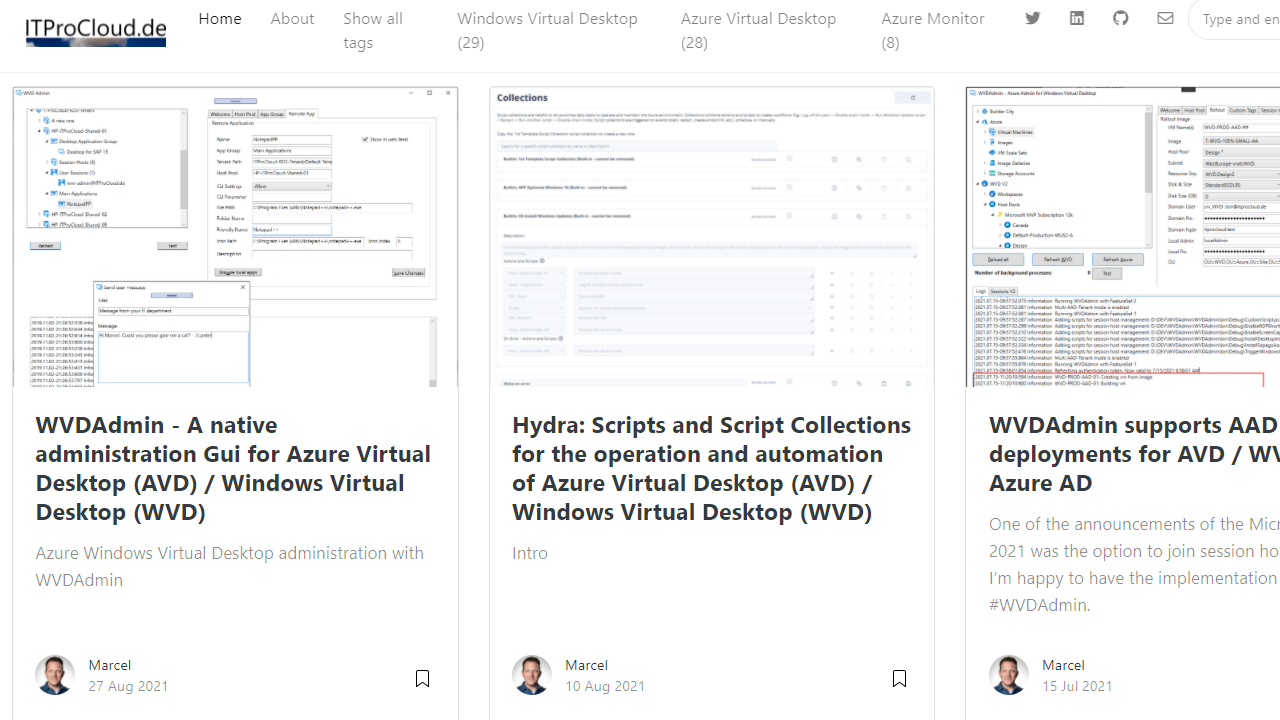This screenshot has width=1280, height=720.
Task: Open the GitHub profile icon
Action: pyautogui.click(x=1121, y=18)
